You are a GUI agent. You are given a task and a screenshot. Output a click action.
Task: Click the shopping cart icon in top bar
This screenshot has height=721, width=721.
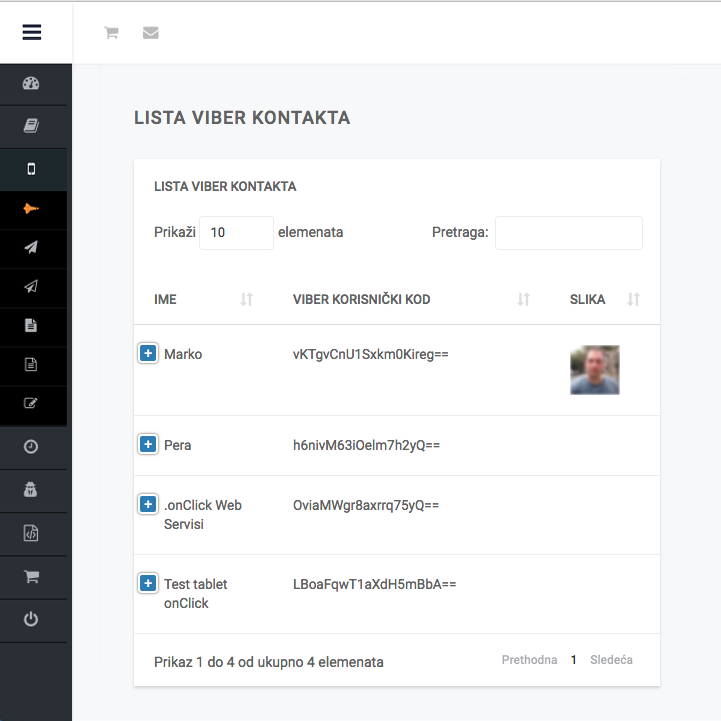point(111,33)
